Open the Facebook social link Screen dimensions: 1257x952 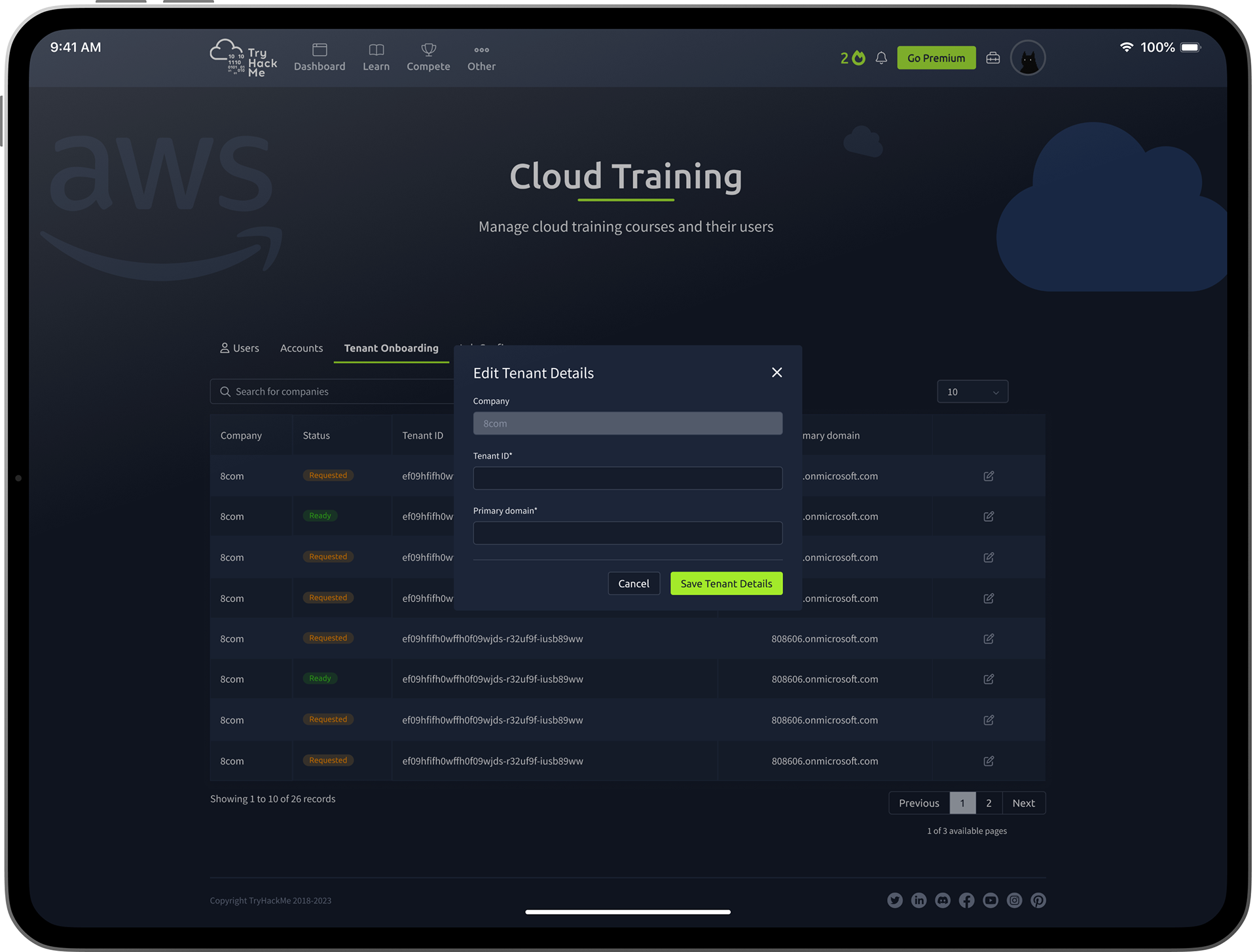point(966,900)
